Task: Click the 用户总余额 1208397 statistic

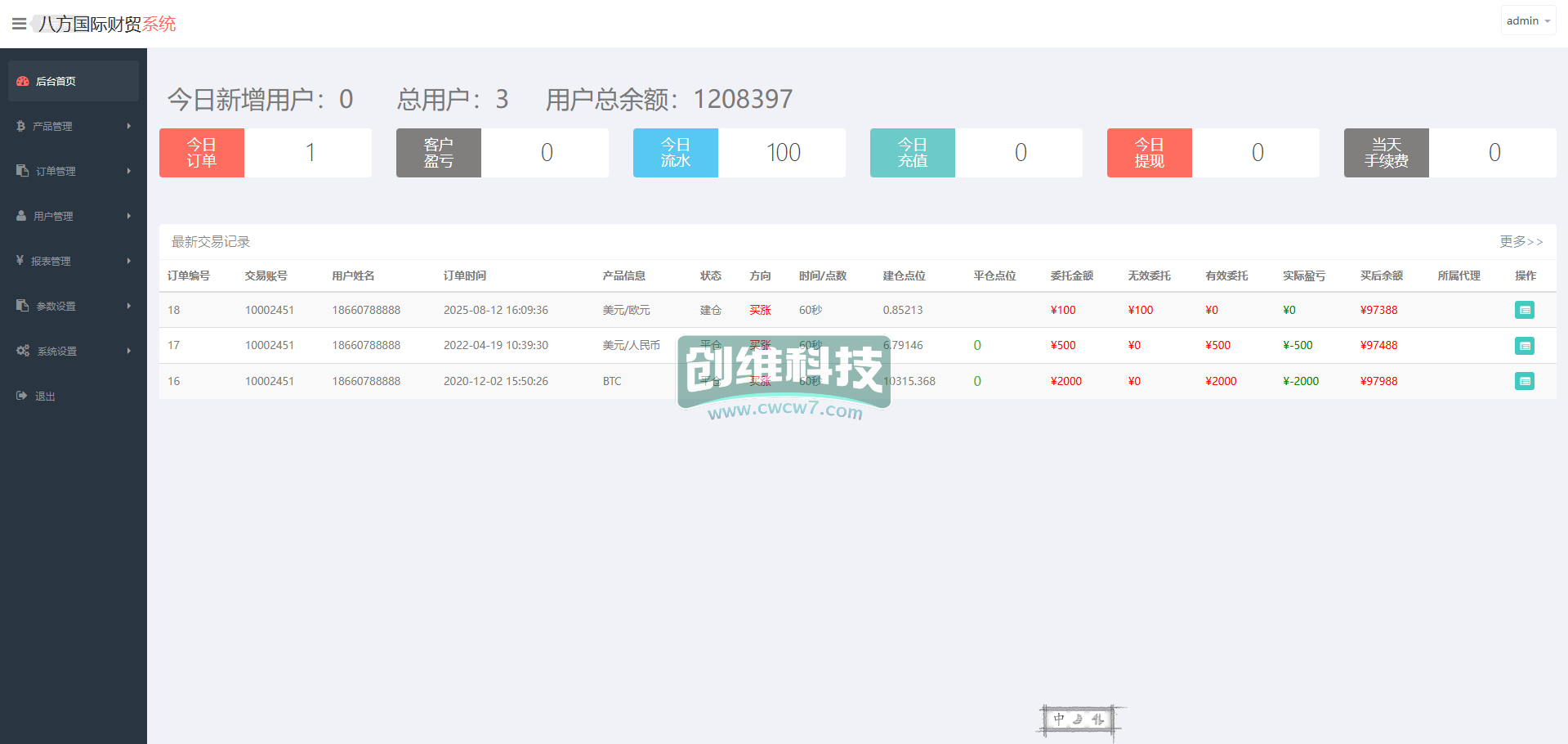Action: [x=669, y=100]
